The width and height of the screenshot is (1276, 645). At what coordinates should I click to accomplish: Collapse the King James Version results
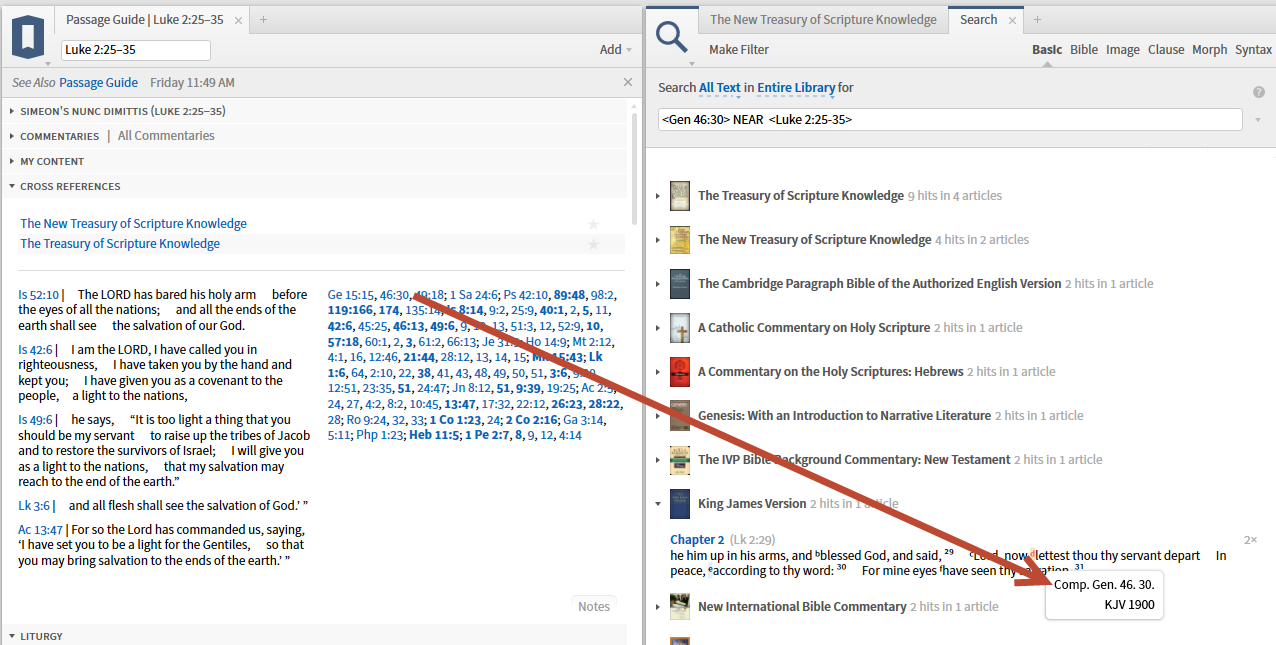coord(658,504)
